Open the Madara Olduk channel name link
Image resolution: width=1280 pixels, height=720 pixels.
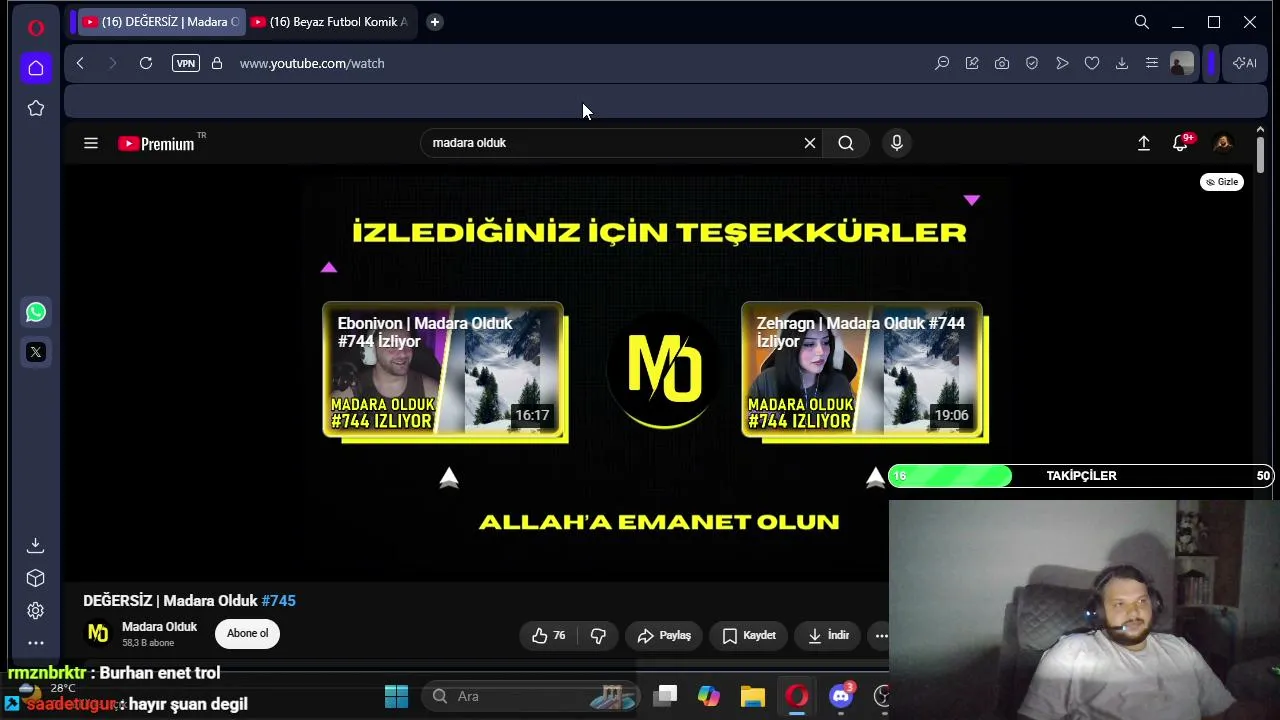pyautogui.click(x=159, y=627)
